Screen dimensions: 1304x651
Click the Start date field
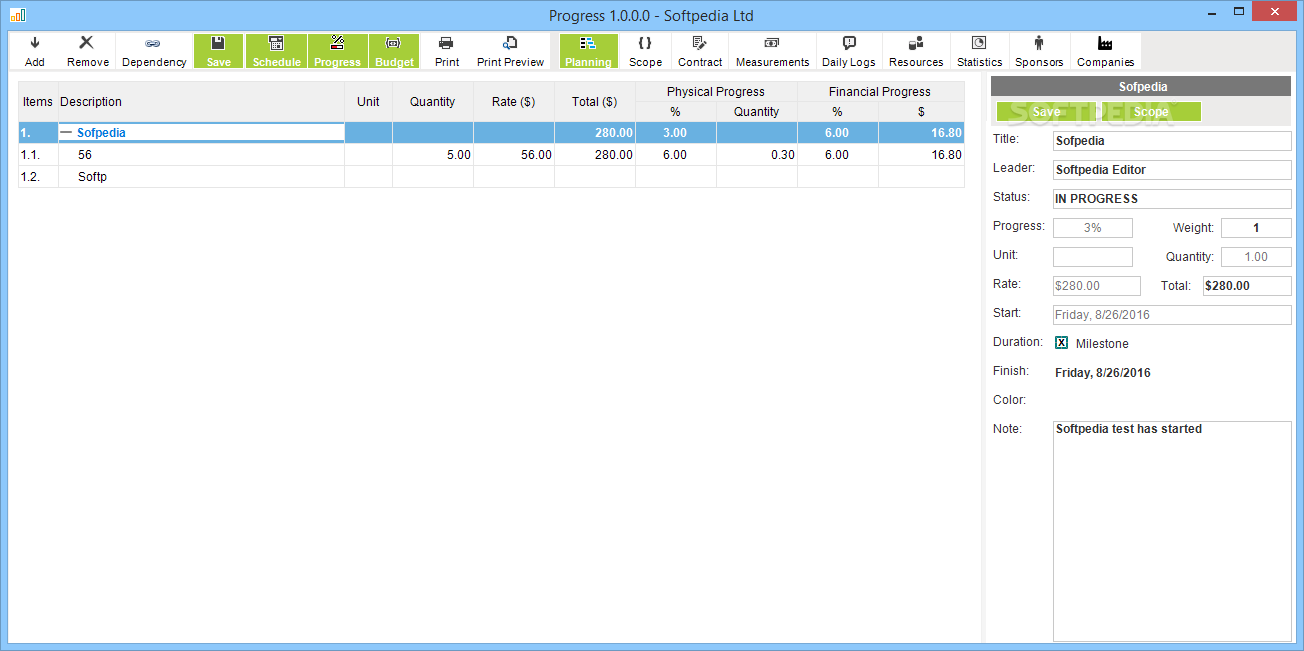tap(1172, 315)
